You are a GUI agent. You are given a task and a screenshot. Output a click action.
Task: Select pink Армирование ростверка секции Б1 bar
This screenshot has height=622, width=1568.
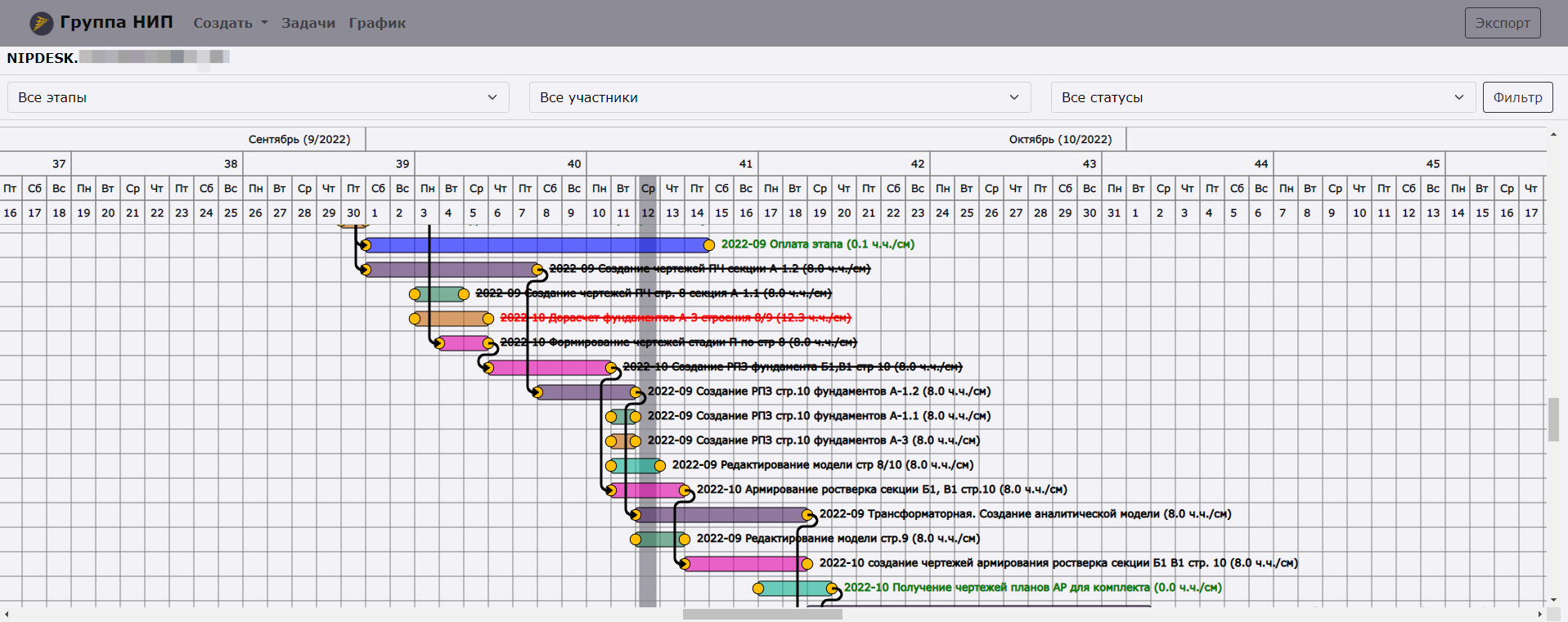coord(648,490)
